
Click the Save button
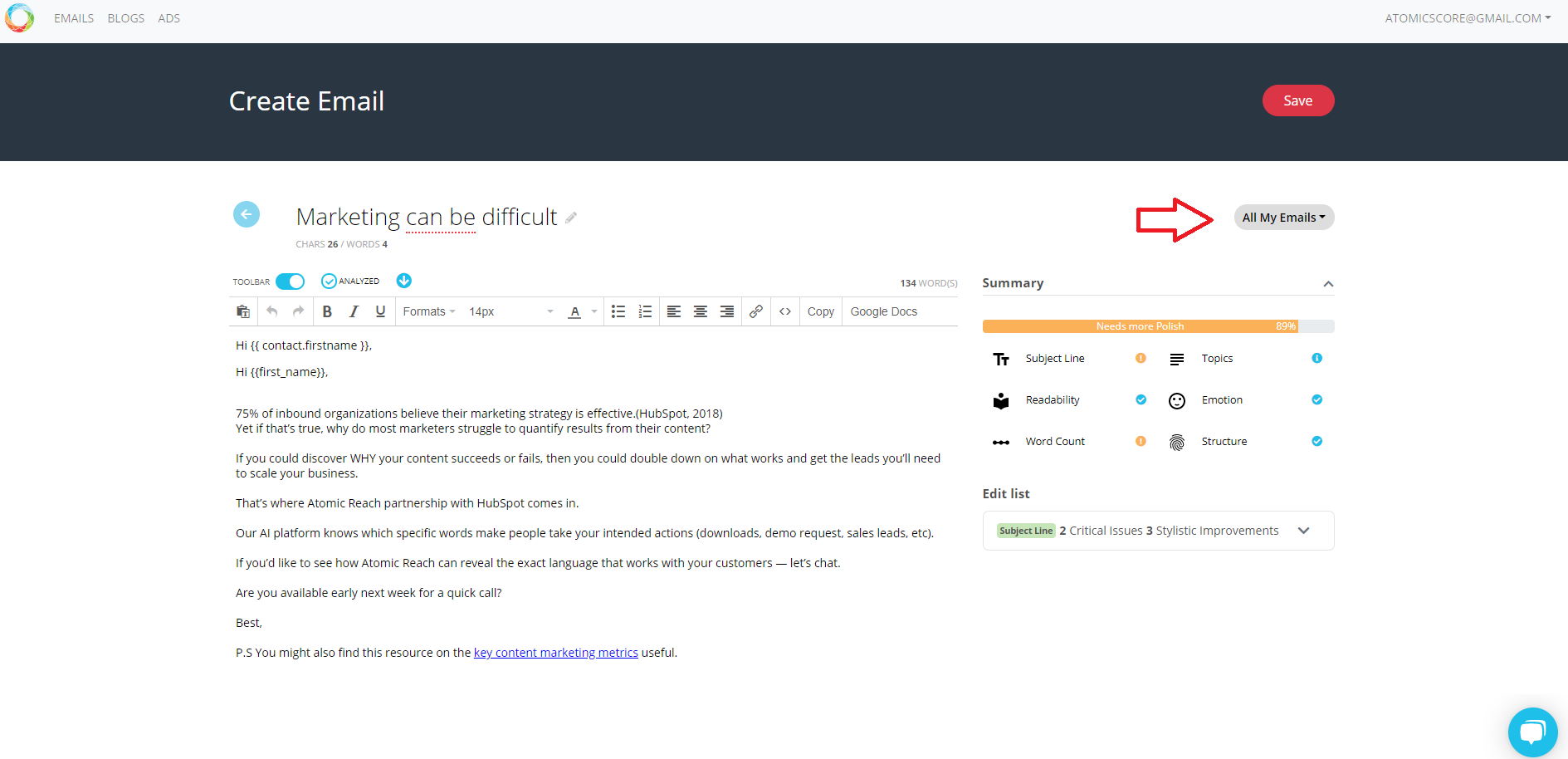[x=1298, y=100]
